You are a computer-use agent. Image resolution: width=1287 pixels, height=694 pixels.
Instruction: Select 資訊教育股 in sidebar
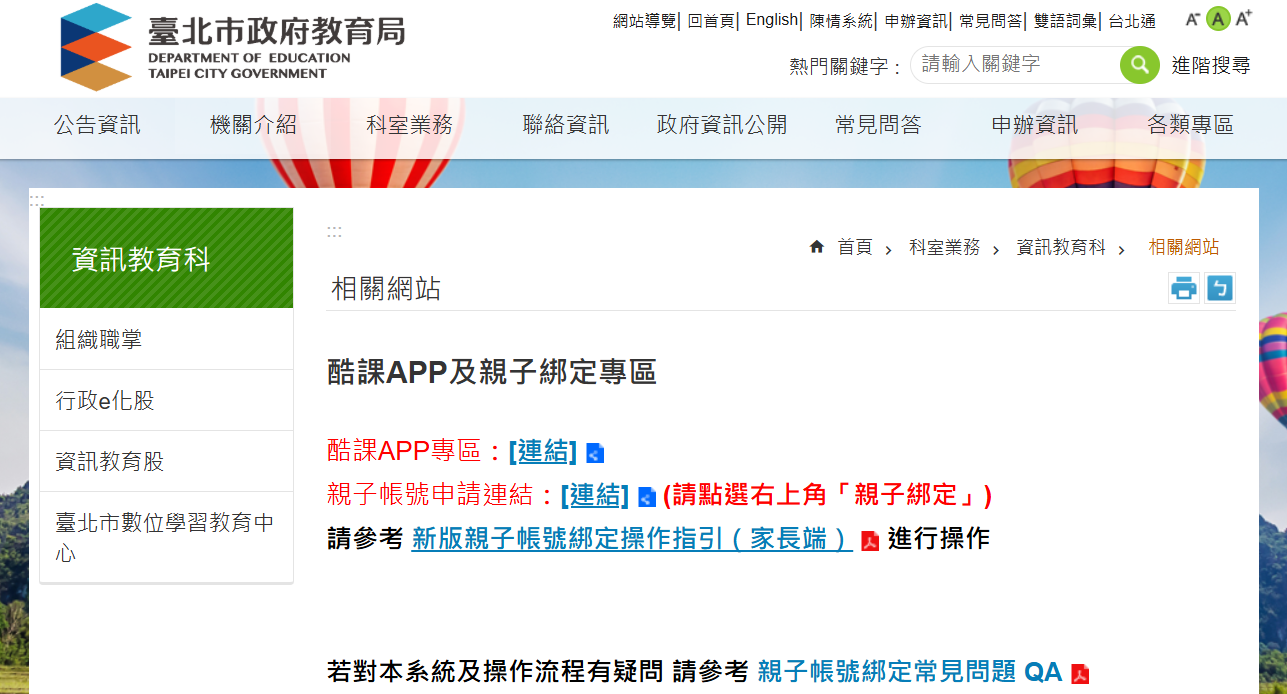point(166,461)
